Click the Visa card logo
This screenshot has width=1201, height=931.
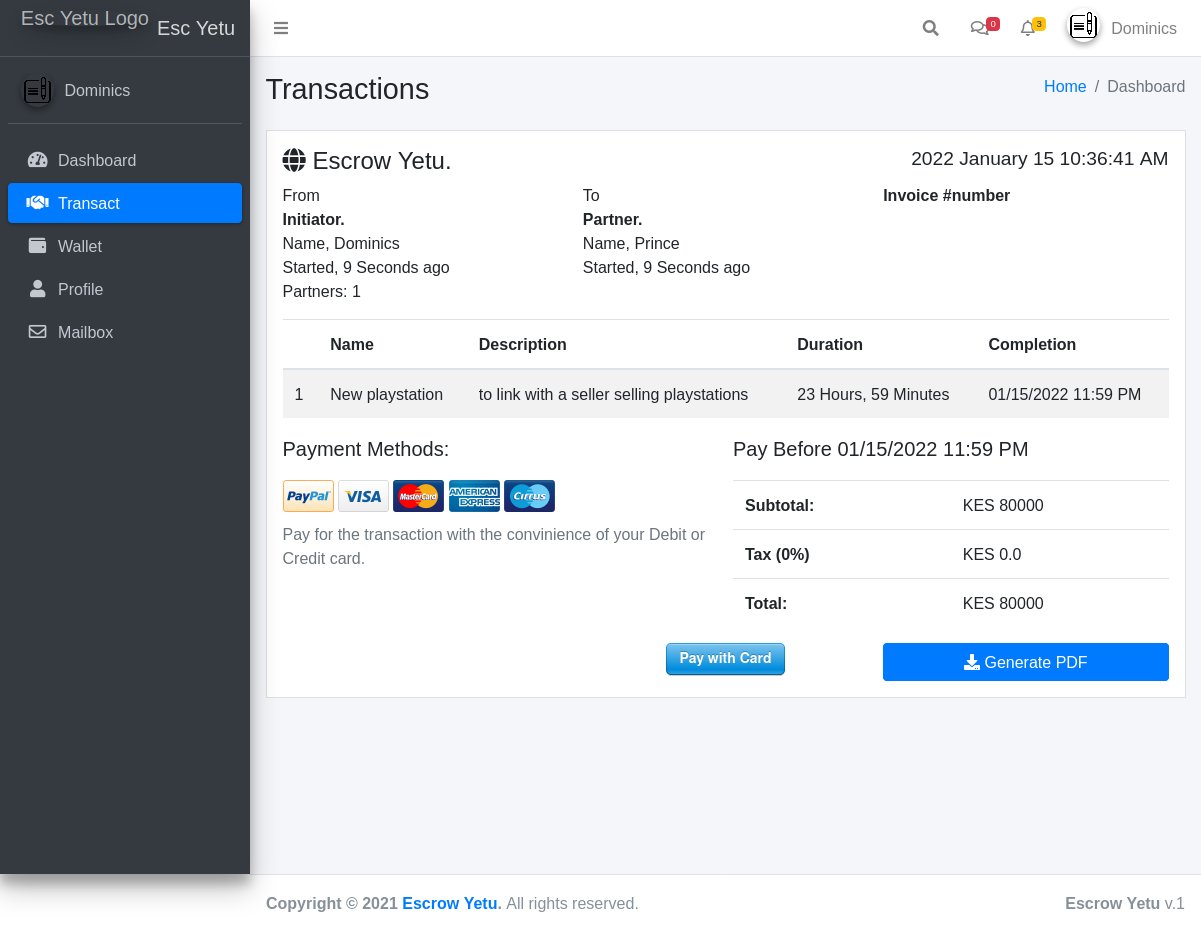pos(363,496)
